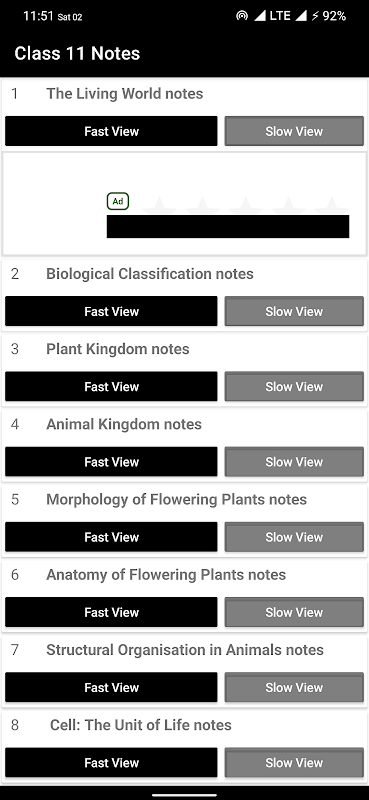Open Fast View for Animal Kingdom notes
Image resolution: width=369 pixels, height=800 pixels.
(111, 462)
